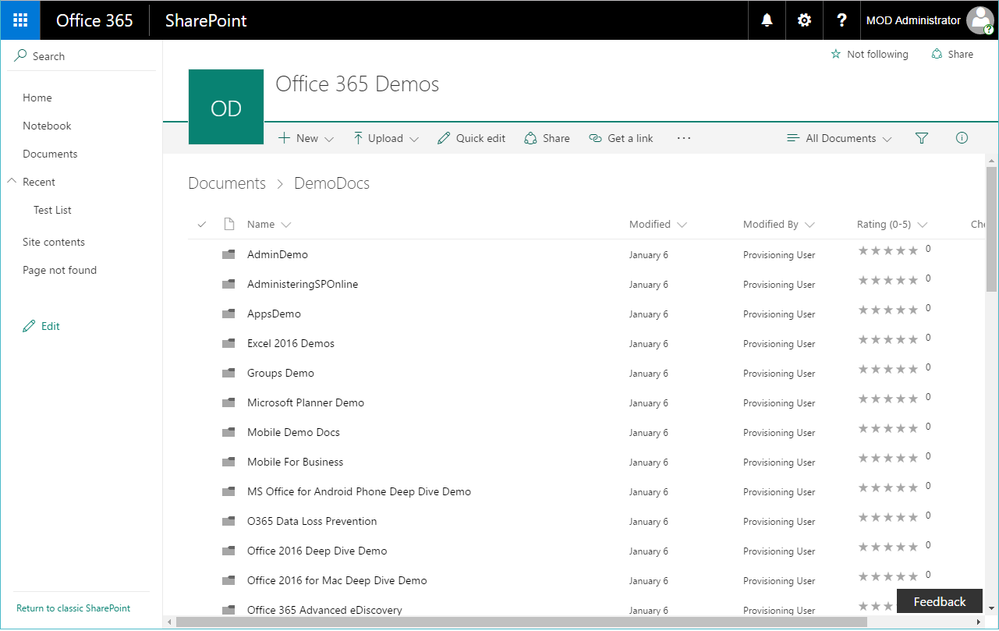Open Office 365 Advanced eDiscovery folder

pyautogui.click(x=324, y=609)
